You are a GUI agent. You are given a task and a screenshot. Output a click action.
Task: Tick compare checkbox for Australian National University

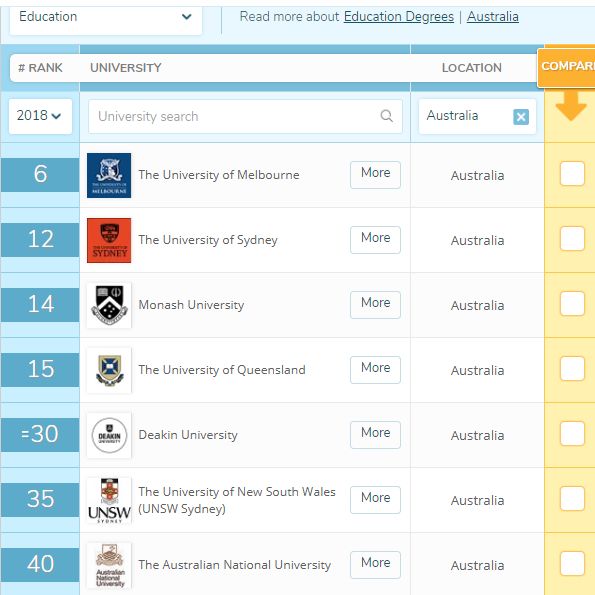[x=572, y=563]
